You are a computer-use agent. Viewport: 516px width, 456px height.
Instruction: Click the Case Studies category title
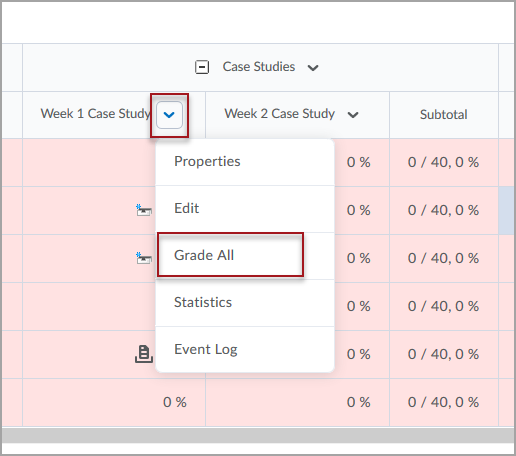pyautogui.click(x=259, y=67)
